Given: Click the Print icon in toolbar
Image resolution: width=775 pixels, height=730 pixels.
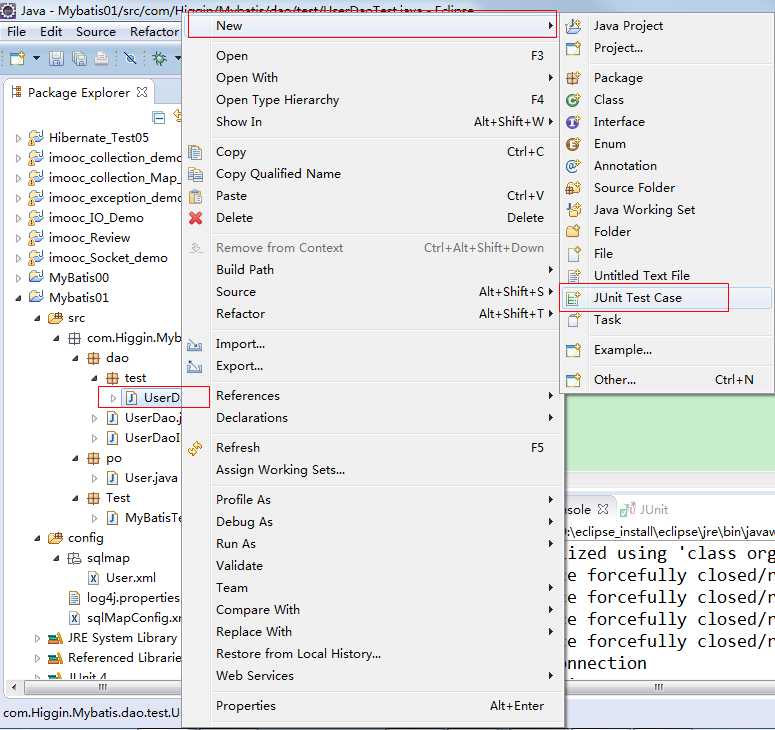Looking at the screenshot, I should (101, 58).
